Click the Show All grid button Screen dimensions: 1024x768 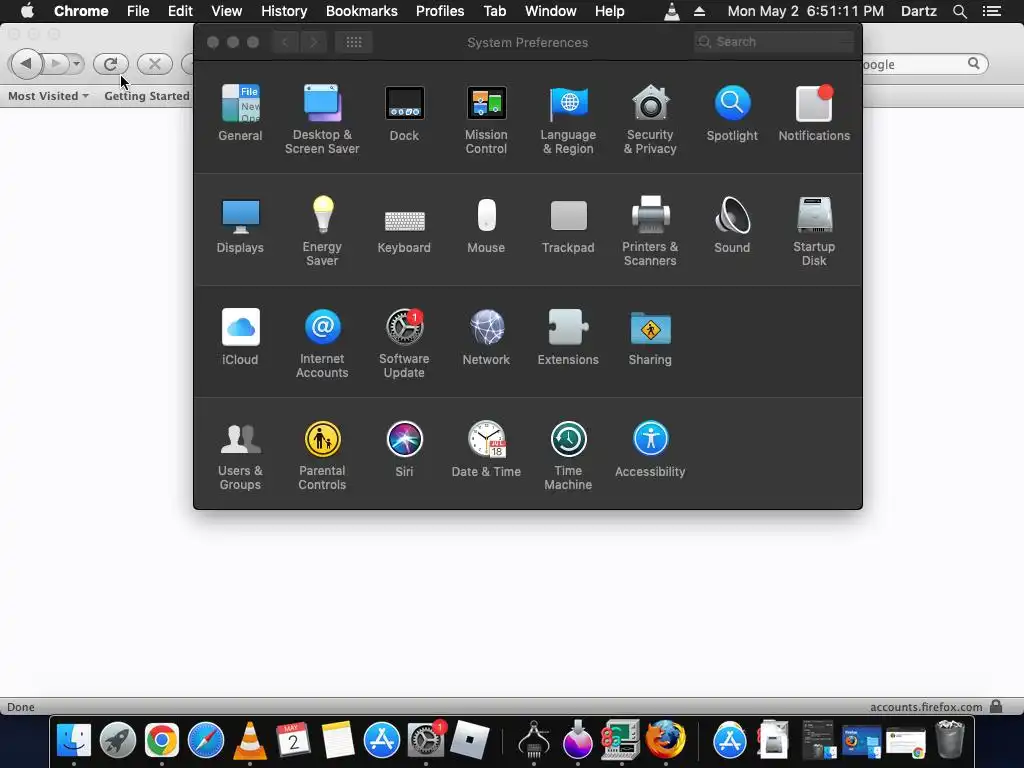(354, 42)
